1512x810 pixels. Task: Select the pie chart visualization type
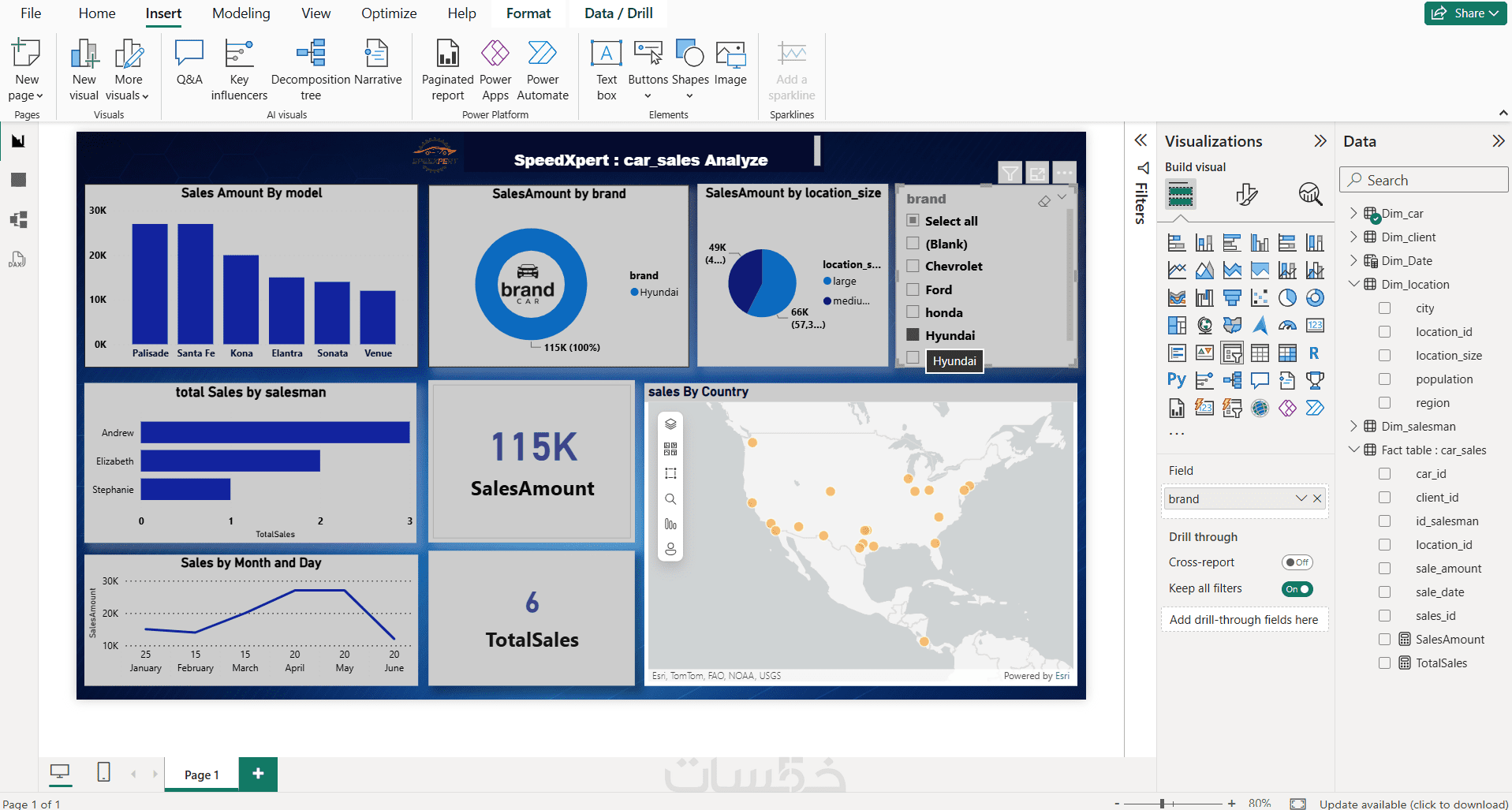click(1287, 298)
